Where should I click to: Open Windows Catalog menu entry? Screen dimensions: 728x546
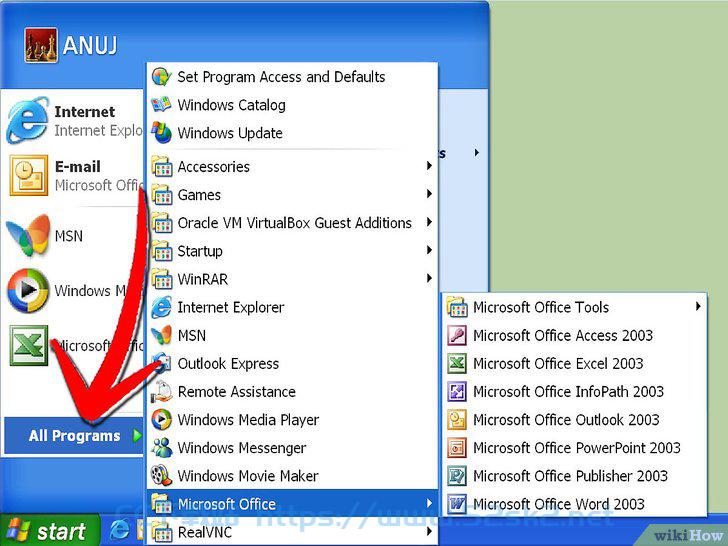coord(292,104)
